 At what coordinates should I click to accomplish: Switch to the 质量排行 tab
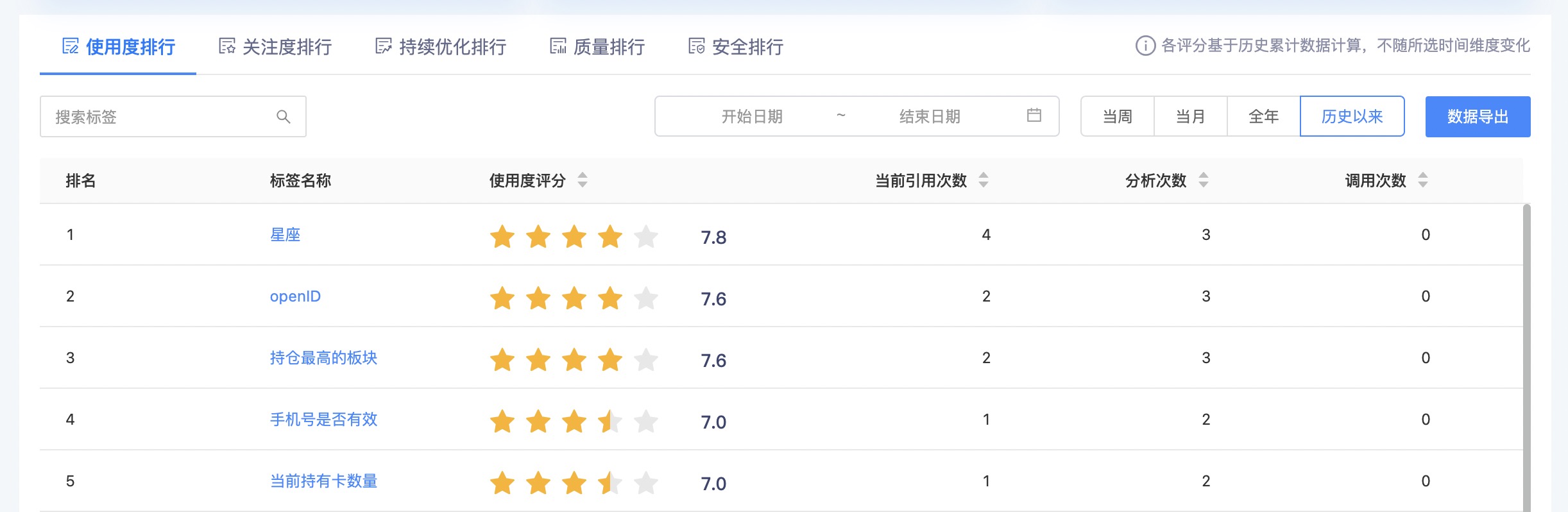pyautogui.click(x=597, y=46)
